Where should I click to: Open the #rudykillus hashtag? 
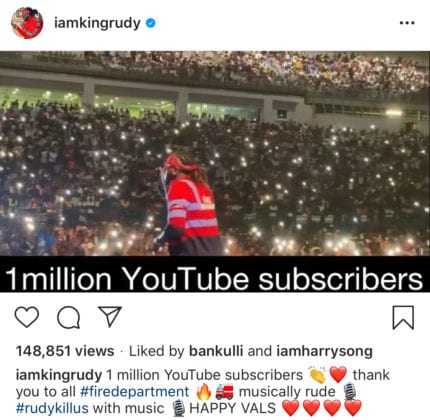coord(52,408)
